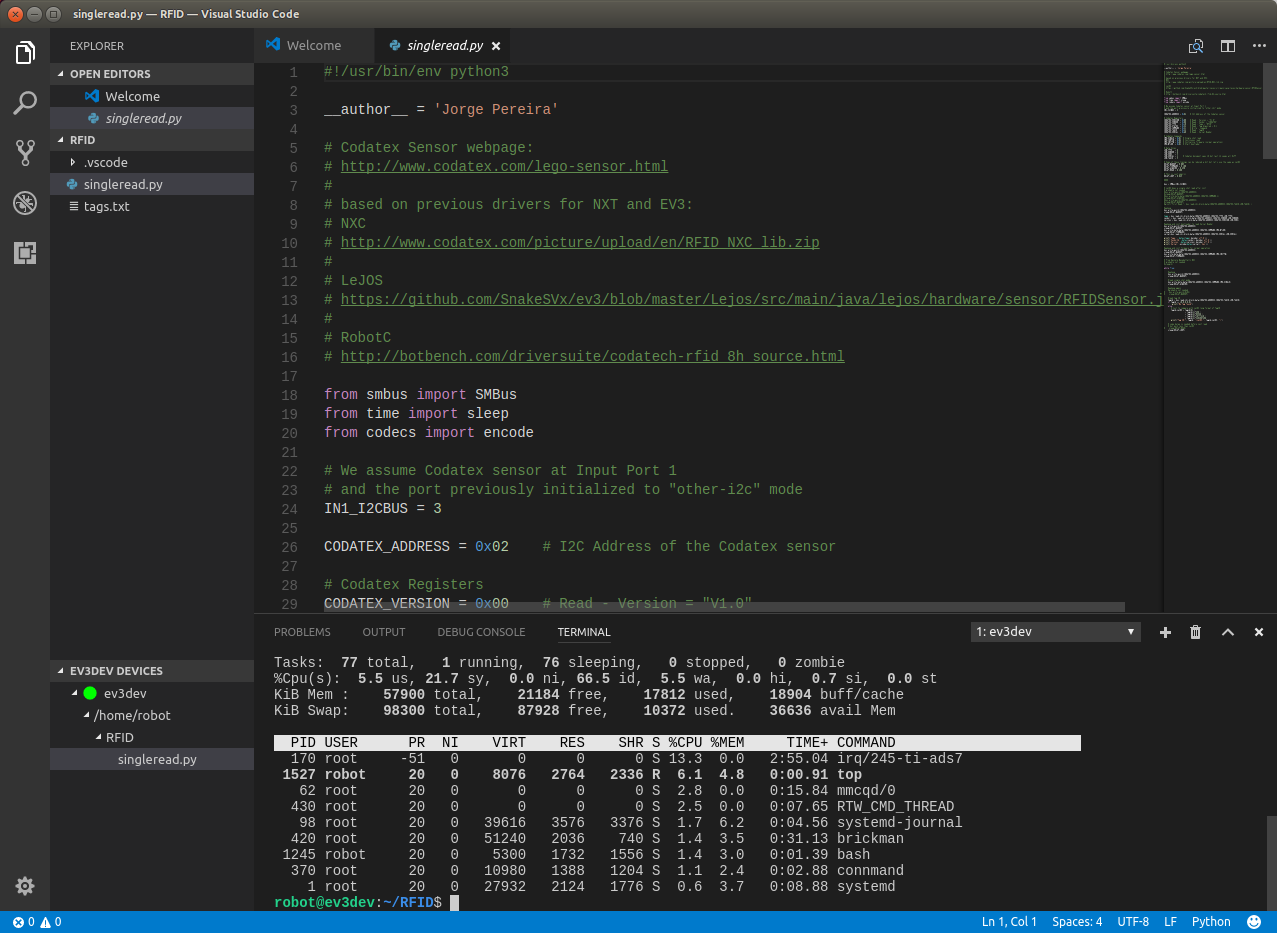
Task: Toggle panel maximize with the chevron icon
Action: click(1228, 632)
